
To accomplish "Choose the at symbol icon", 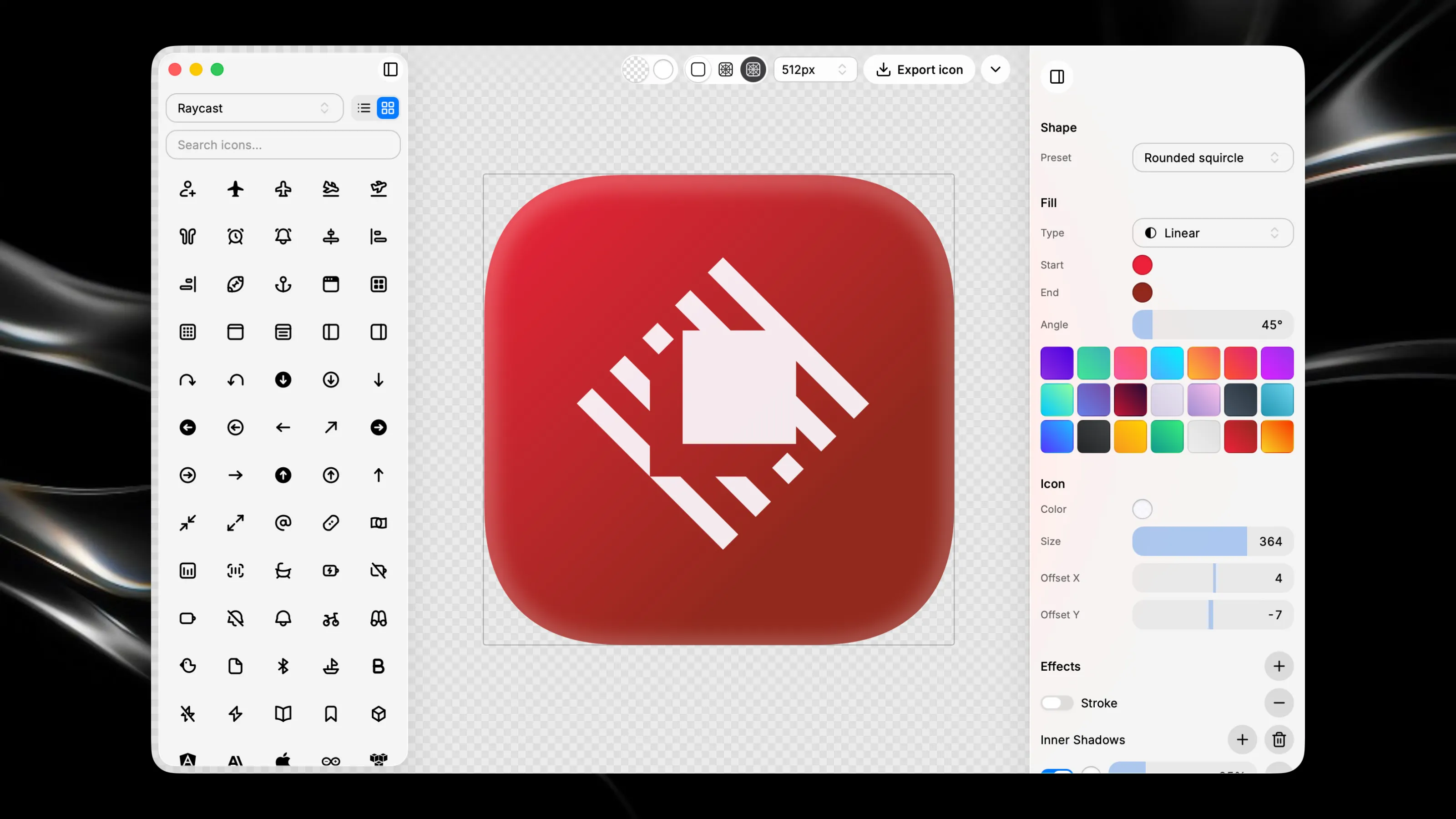I will [x=283, y=523].
